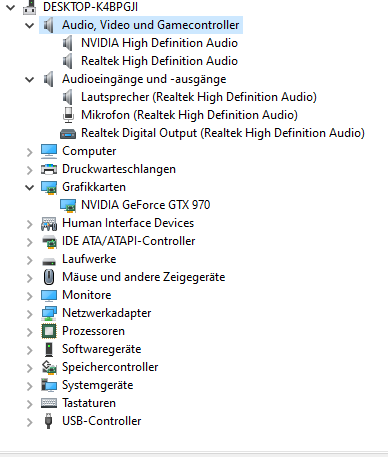Click the Laufwerke drive icon
The image size is (388, 457).
(49, 262)
